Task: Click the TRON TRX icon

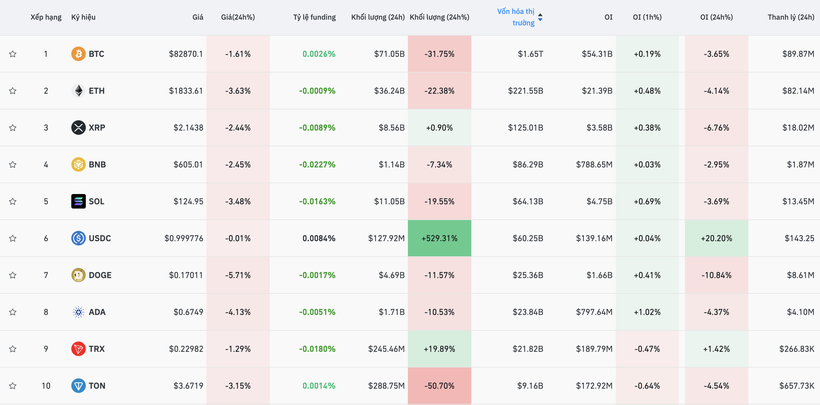Action: (x=78, y=349)
